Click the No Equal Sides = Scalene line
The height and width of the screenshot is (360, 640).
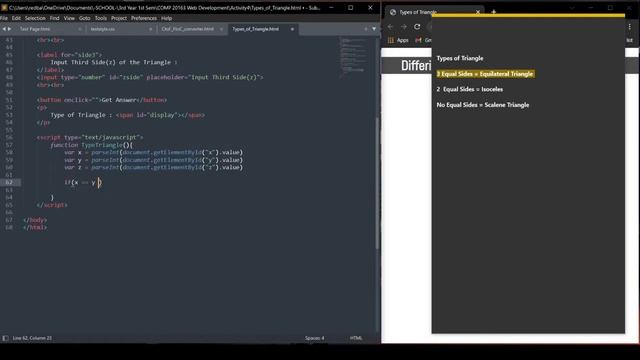(482, 105)
